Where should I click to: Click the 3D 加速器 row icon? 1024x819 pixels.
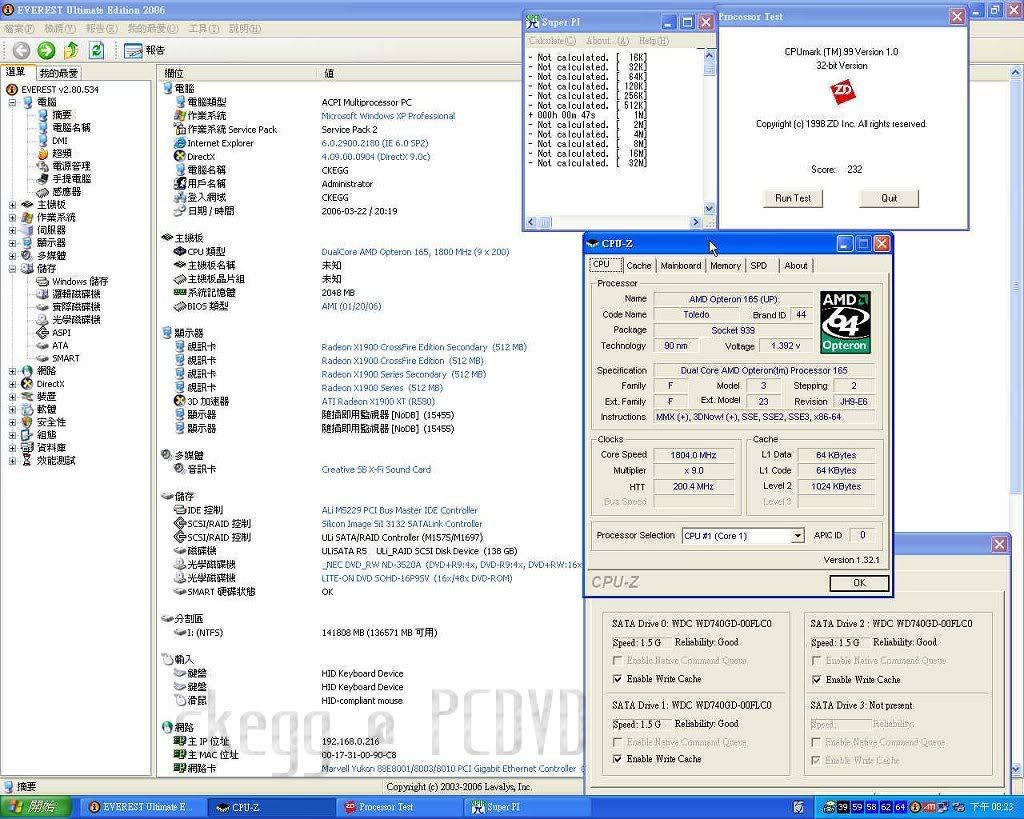(180, 401)
